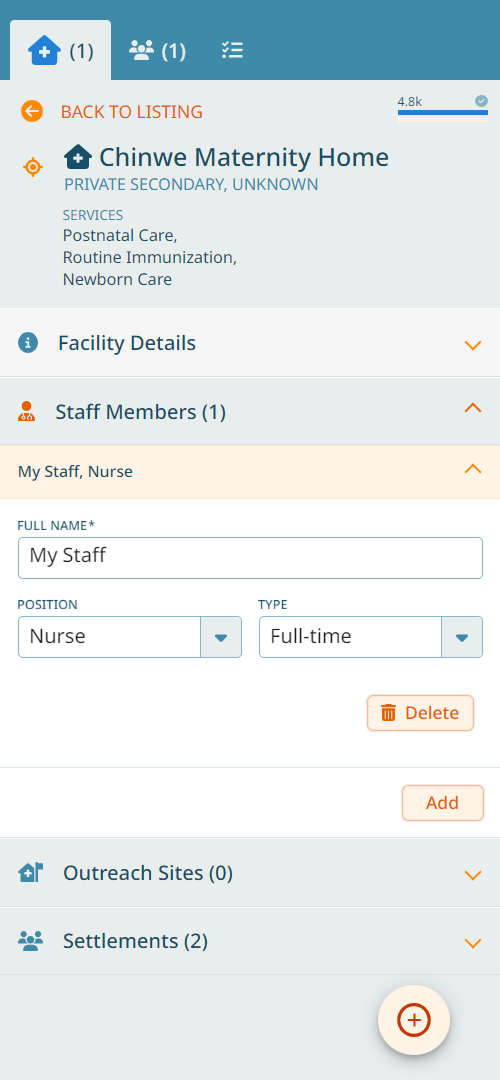Viewport: 500px width, 1080px height.
Task: Switch to the people (1) tab
Action: 158,51
